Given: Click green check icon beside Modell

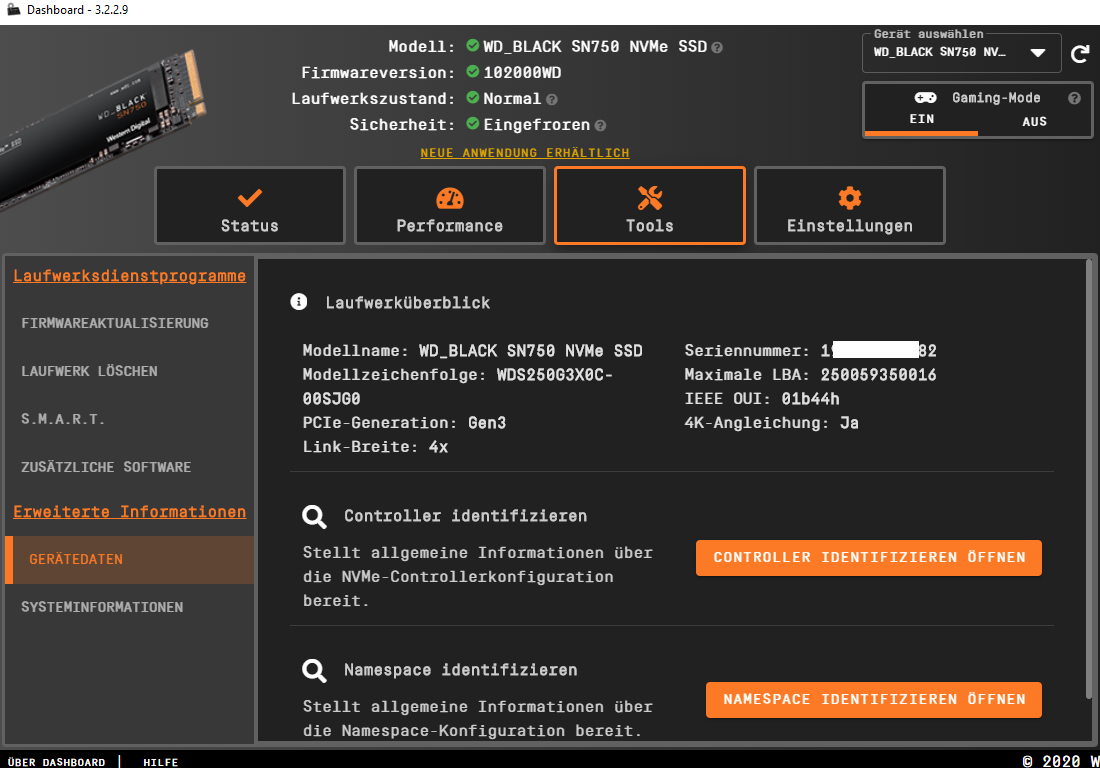Looking at the screenshot, I should pos(473,46).
